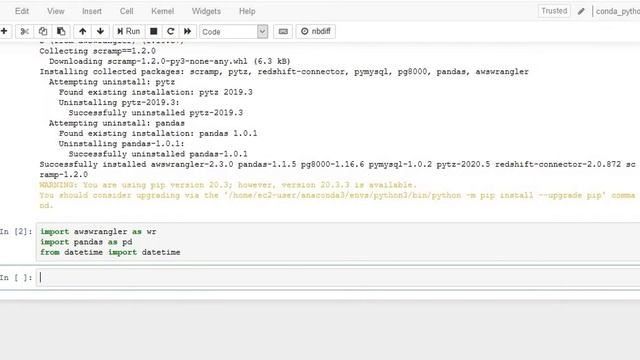Move selected cell up arrow
640x360 pixels.
[82, 31]
